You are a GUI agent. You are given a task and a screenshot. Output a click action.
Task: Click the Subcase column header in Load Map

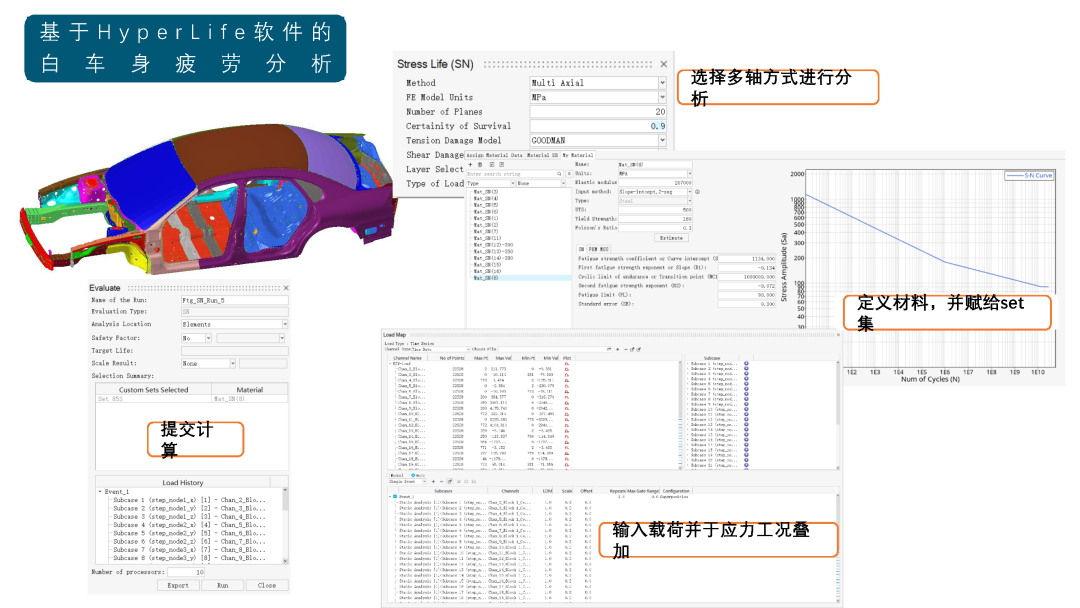coord(712,358)
